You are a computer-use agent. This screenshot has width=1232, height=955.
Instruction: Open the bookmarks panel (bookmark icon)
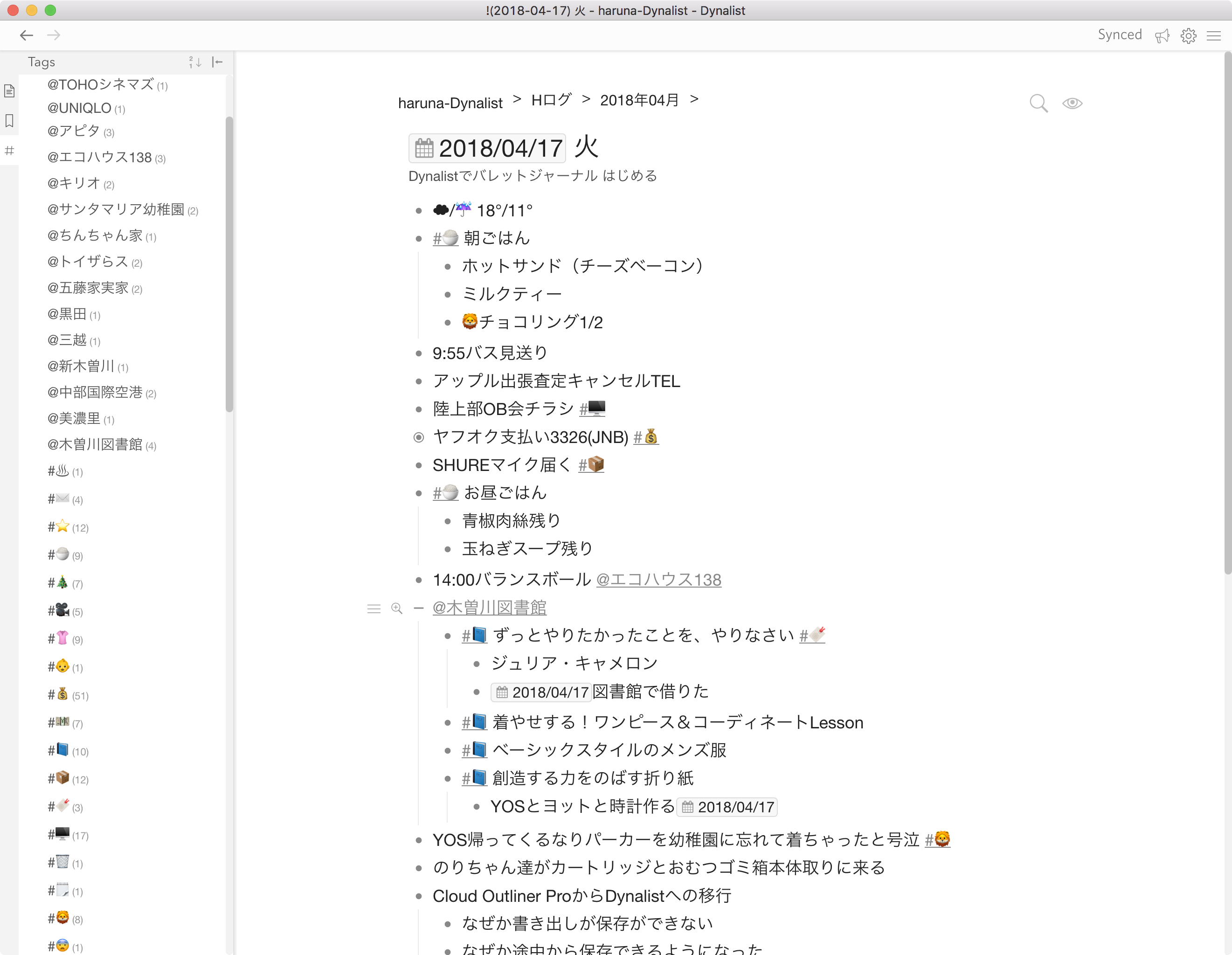9,121
